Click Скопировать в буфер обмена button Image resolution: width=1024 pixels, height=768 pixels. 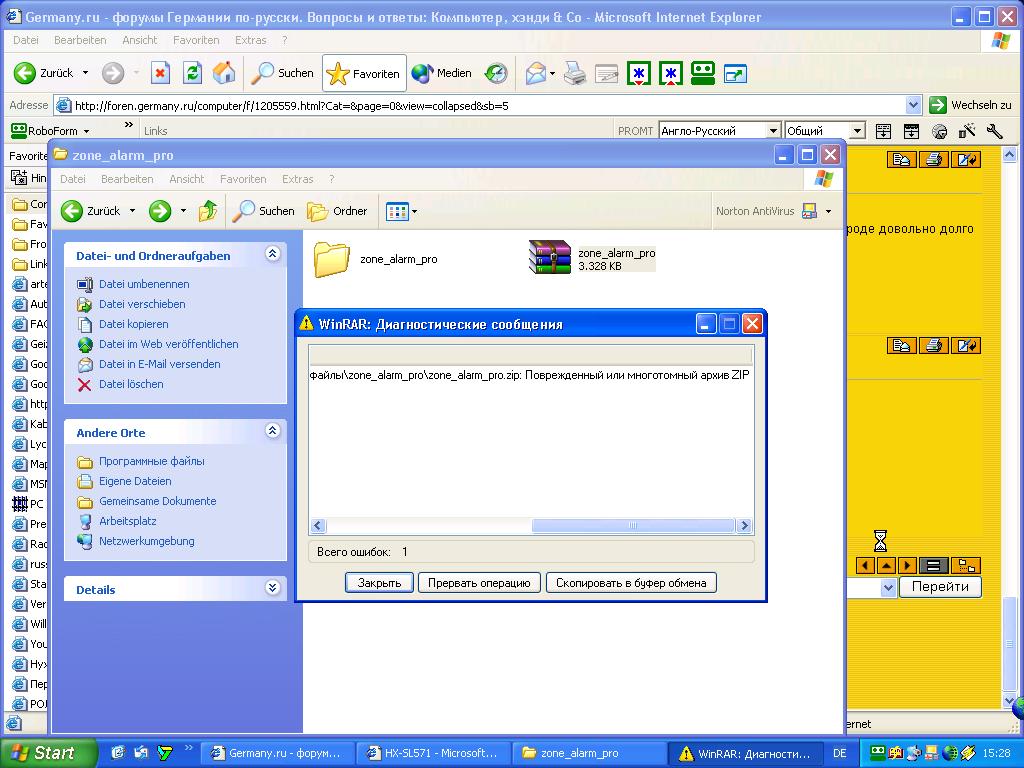(631, 583)
